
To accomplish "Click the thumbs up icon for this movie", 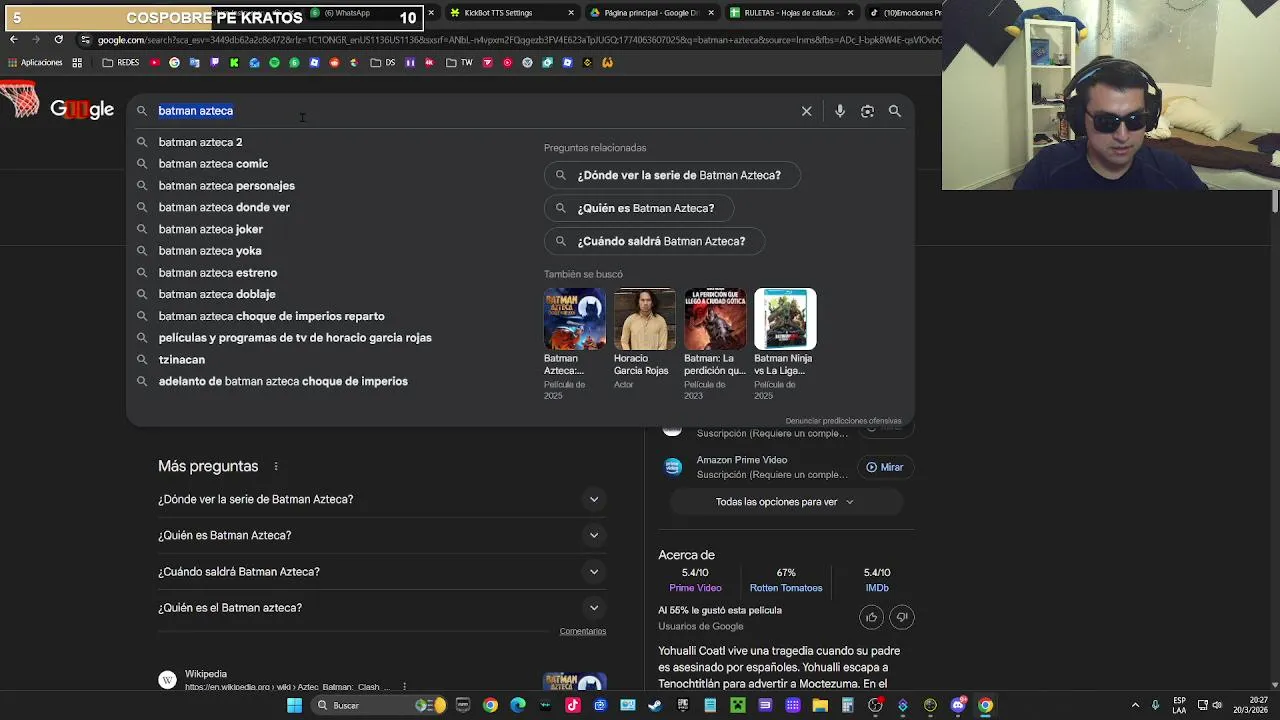I will point(871,617).
